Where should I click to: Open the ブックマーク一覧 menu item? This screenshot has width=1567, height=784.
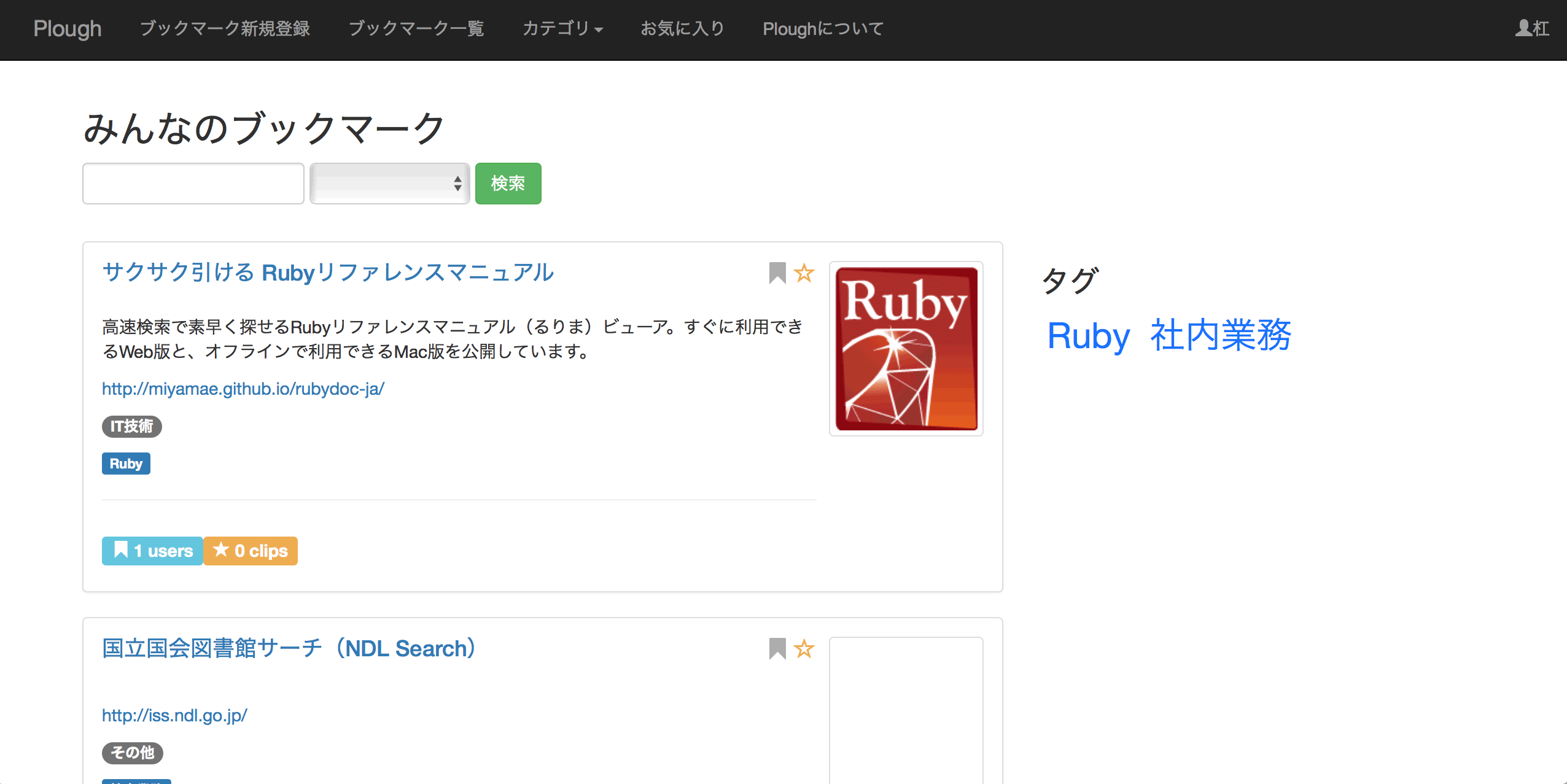(x=416, y=29)
